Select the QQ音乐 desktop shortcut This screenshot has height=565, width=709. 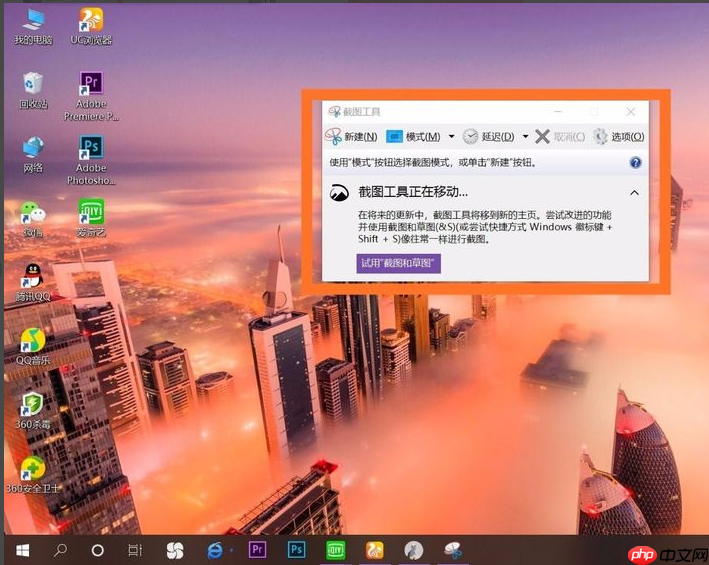coord(33,347)
